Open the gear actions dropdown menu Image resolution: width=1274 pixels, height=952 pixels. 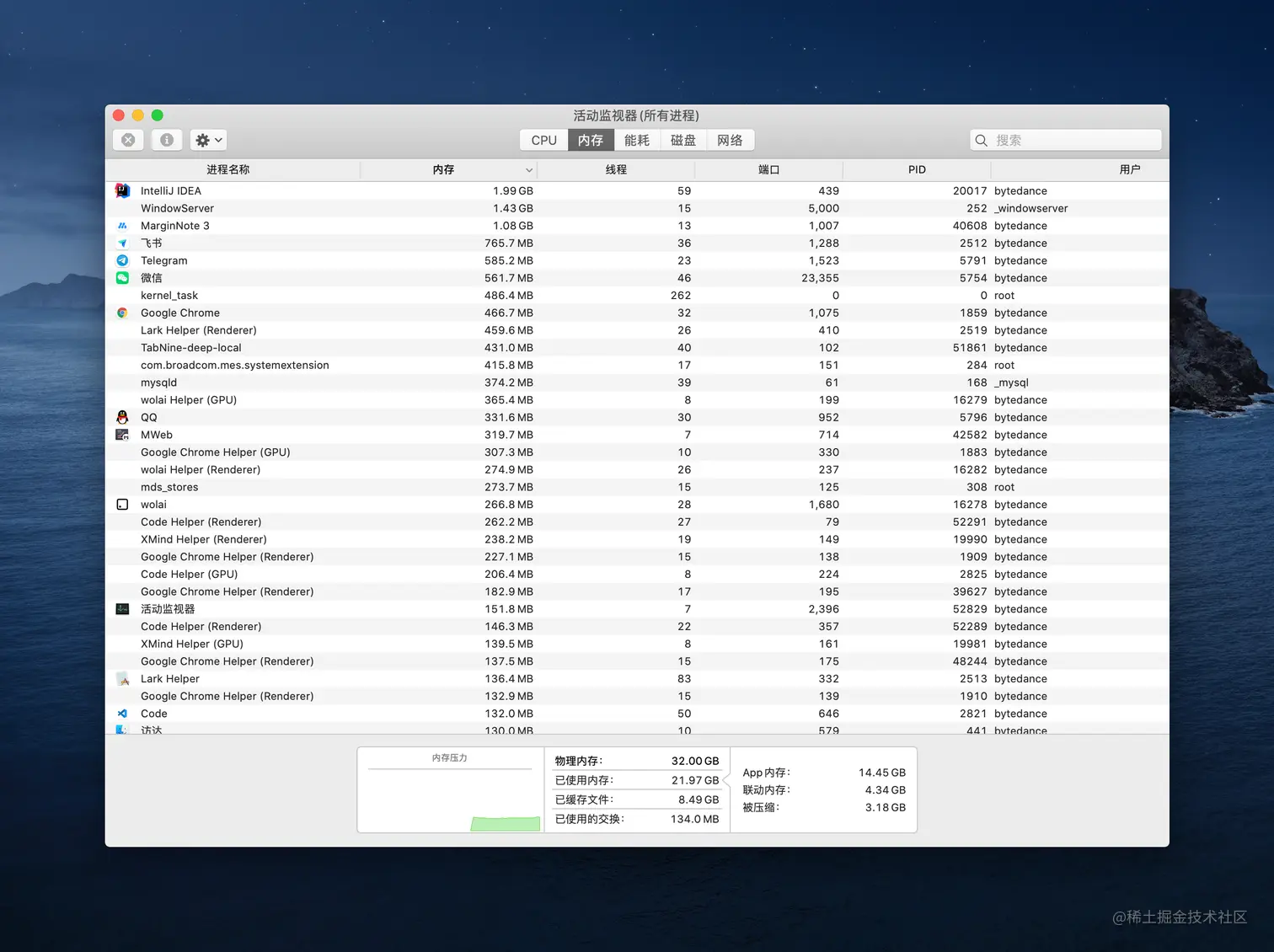(208, 140)
